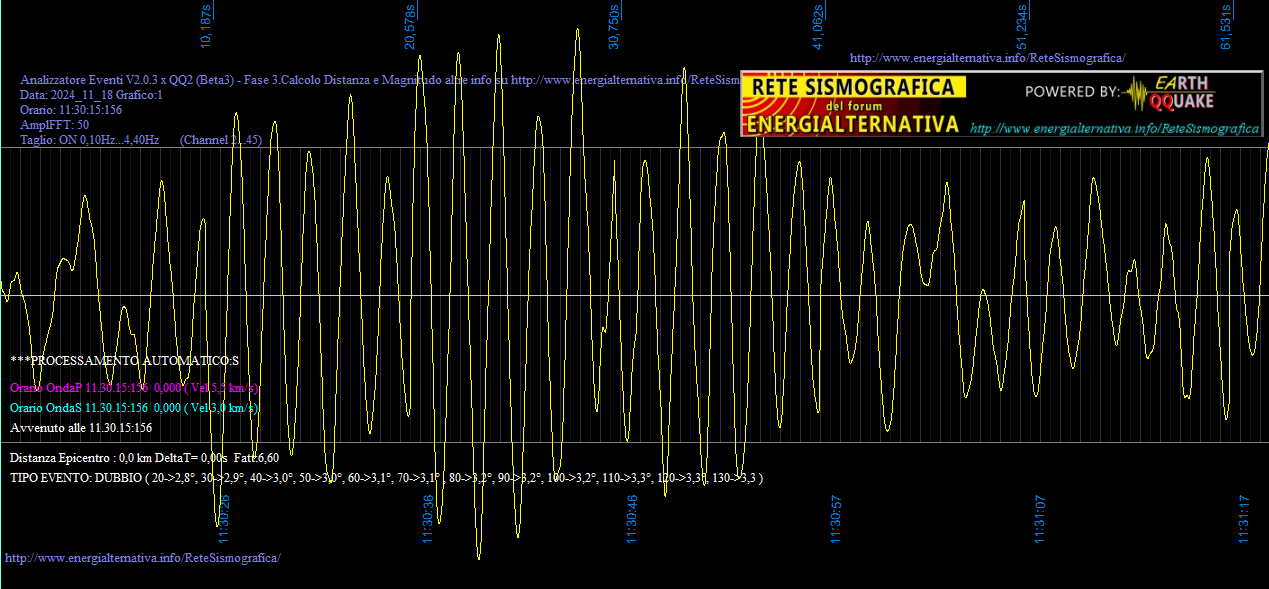Click the Orario: 11:30:15:156 line
Viewport: 1269px width, 589px height.
[71, 109]
